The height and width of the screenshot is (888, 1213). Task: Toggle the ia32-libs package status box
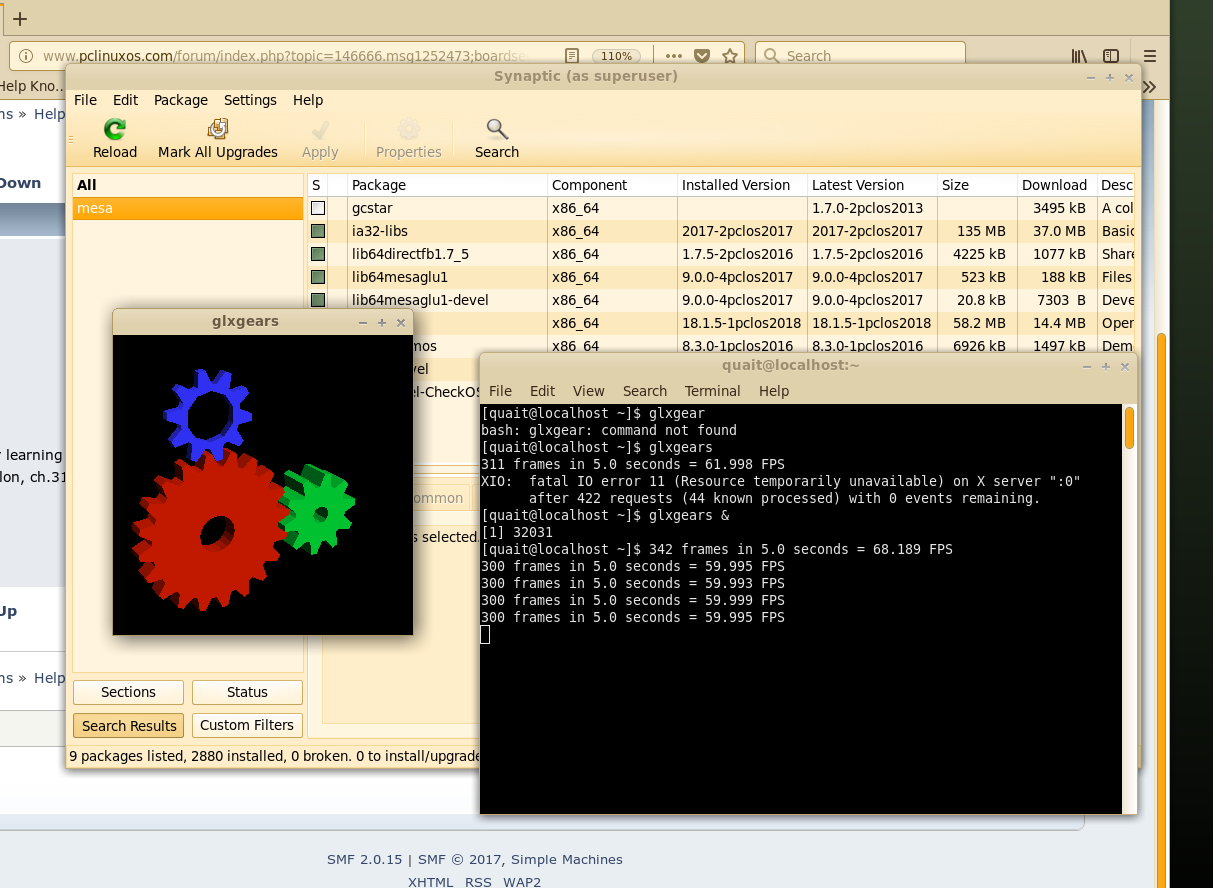[x=318, y=231]
